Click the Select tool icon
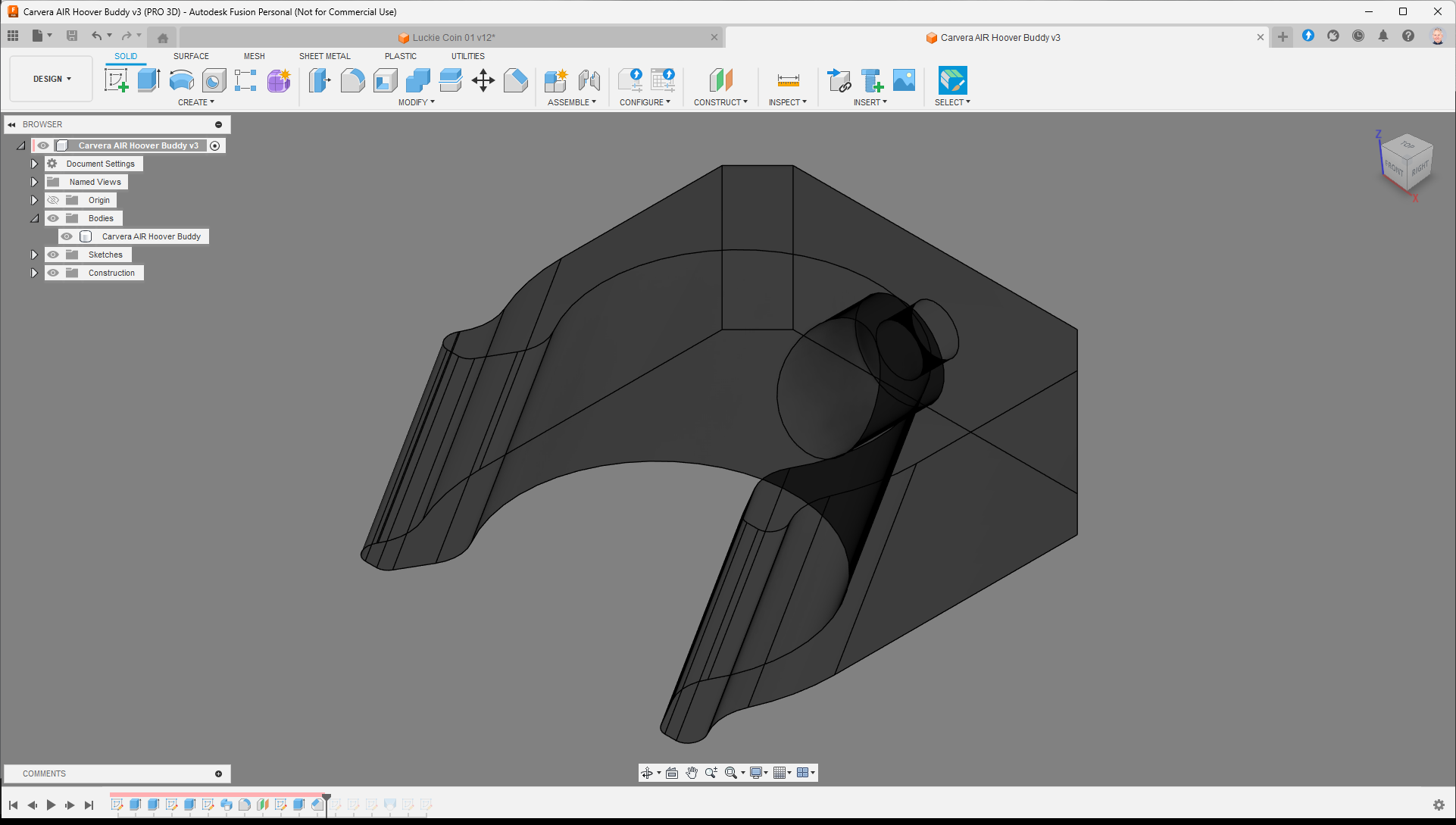The image size is (1456, 825). click(x=952, y=80)
